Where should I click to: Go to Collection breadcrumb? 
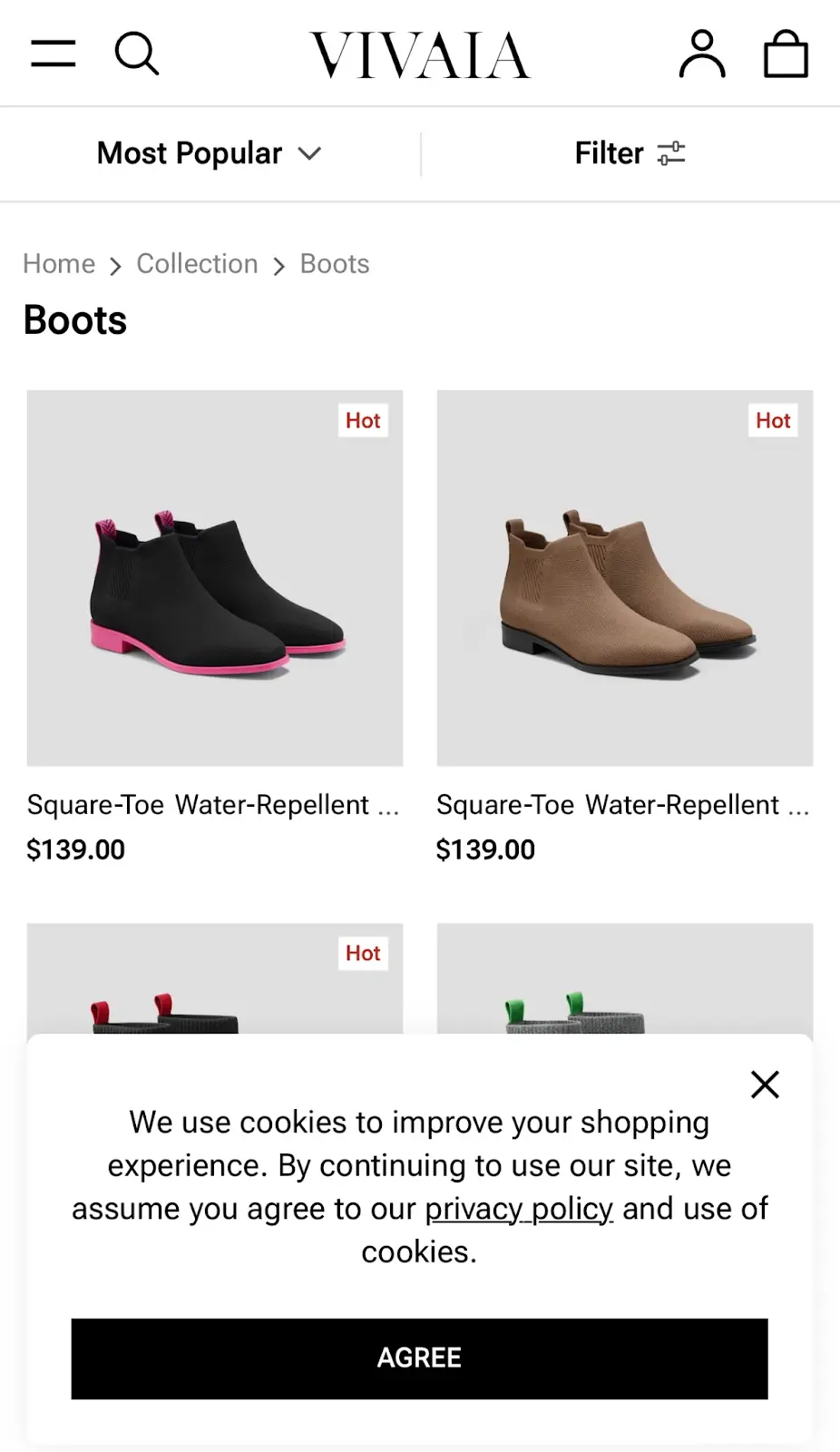click(x=197, y=264)
